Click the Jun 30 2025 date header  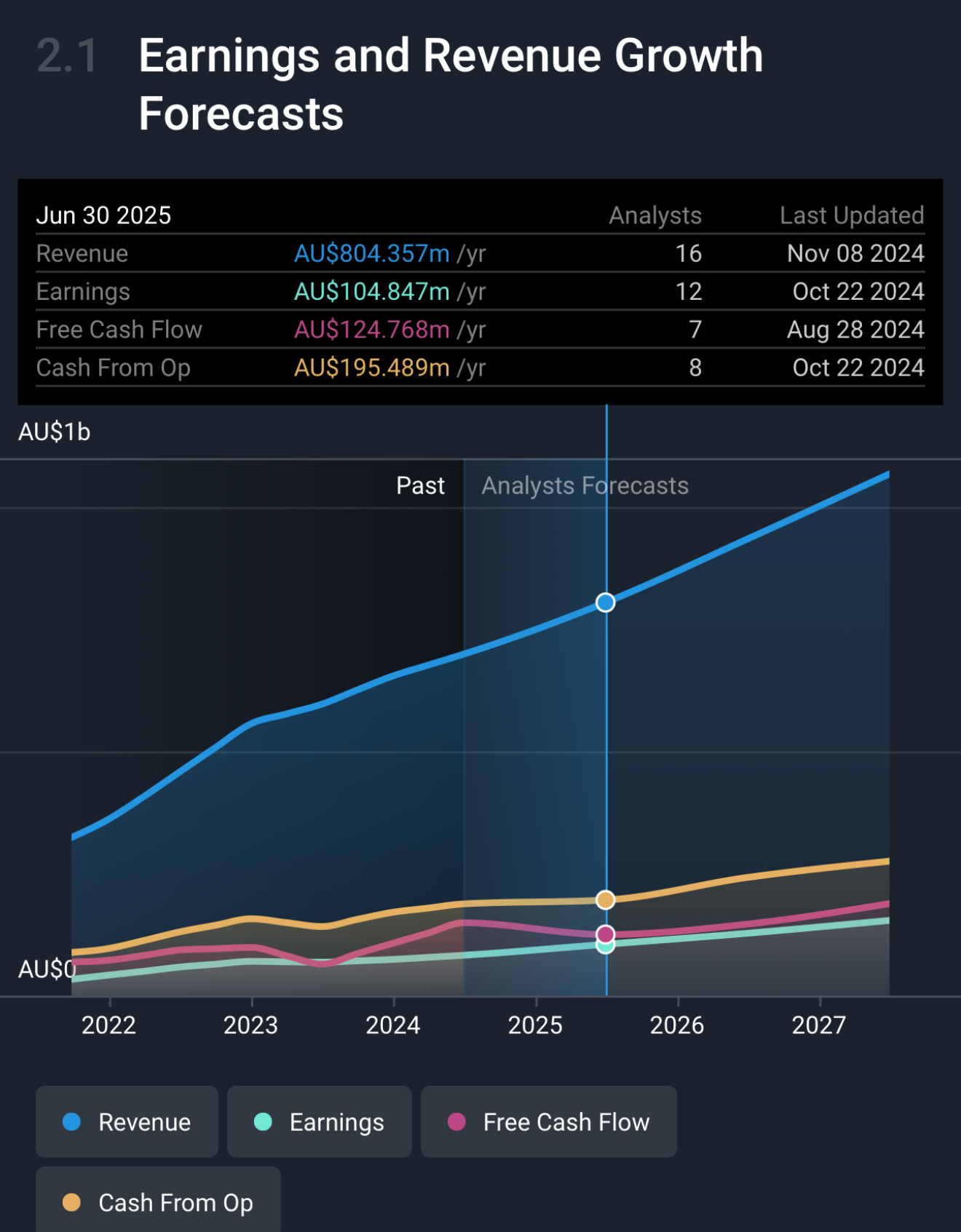tap(103, 215)
